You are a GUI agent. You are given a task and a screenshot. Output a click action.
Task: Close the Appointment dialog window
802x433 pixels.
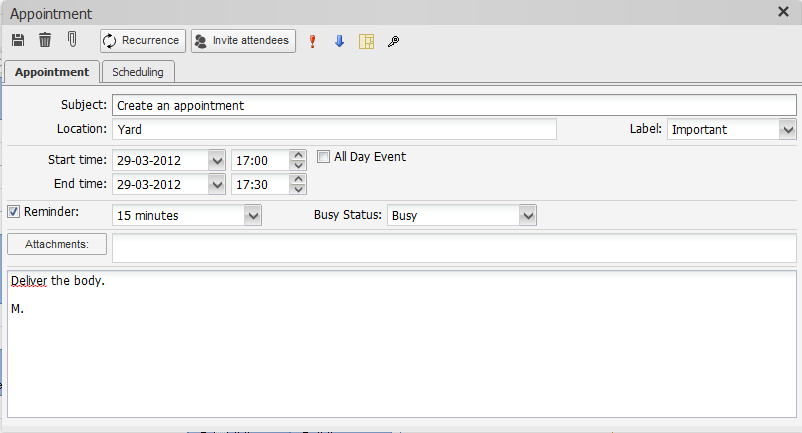coord(783,12)
